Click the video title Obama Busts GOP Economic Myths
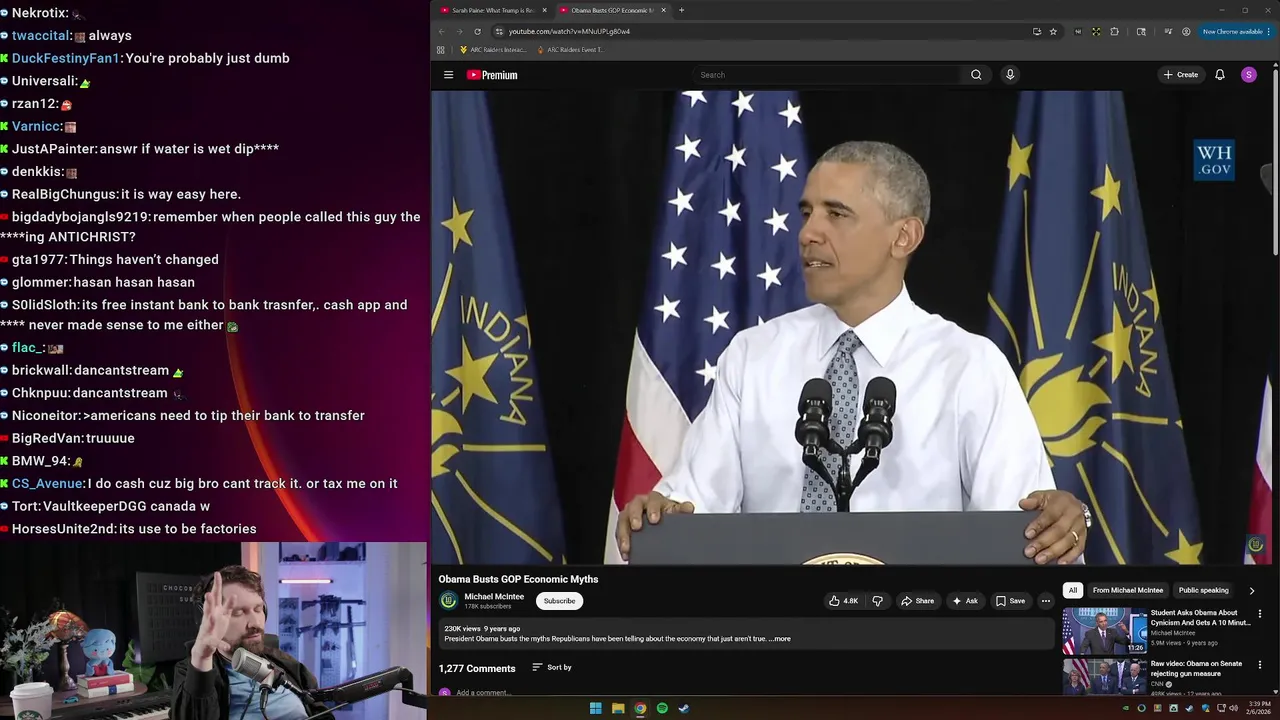 click(x=518, y=579)
